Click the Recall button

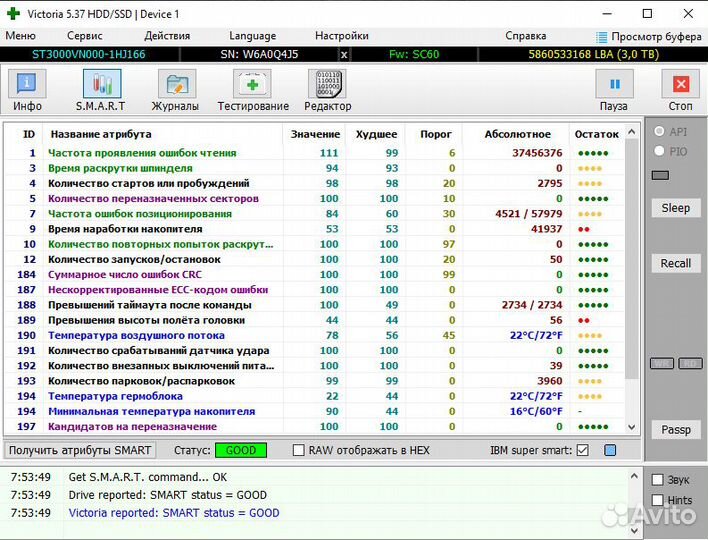pyautogui.click(x=675, y=263)
